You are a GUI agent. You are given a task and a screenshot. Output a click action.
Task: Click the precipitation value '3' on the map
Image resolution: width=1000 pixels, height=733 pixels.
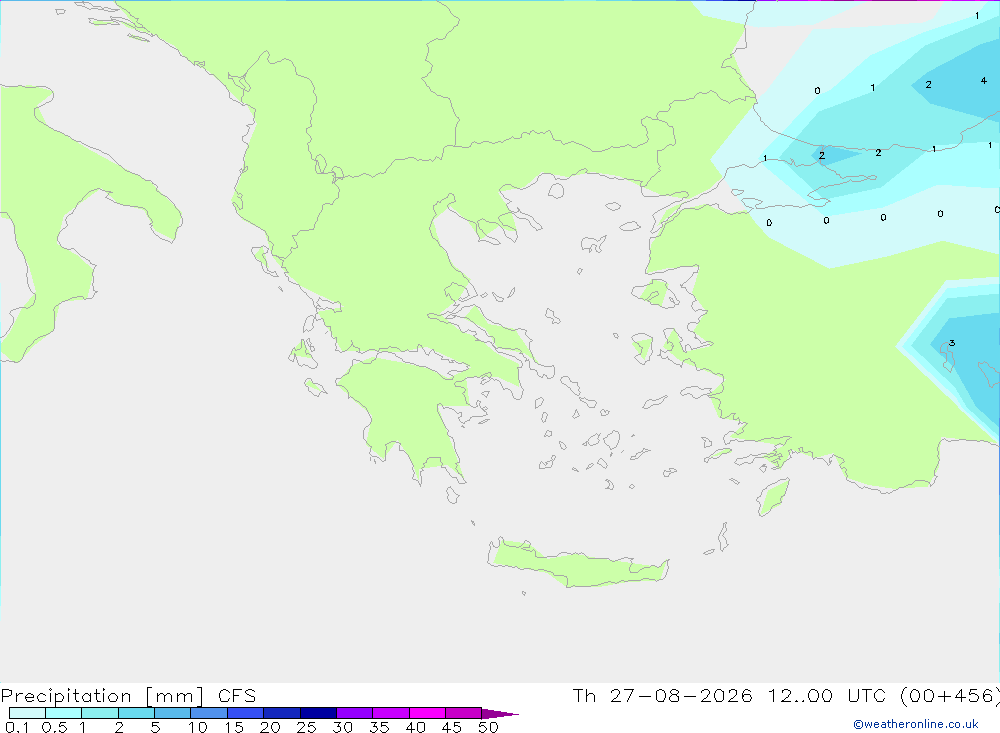(952, 343)
